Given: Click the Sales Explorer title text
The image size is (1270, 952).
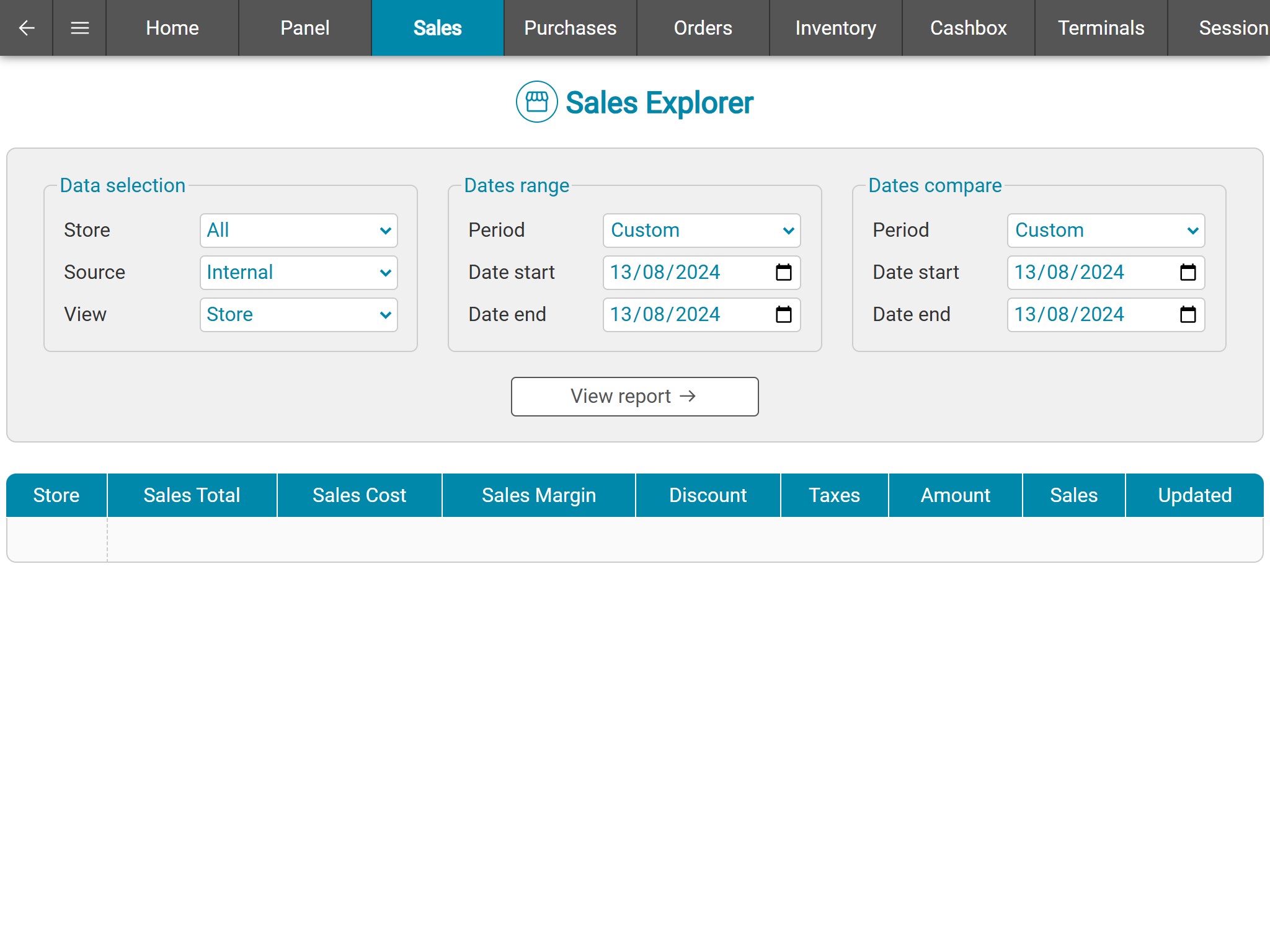Looking at the screenshot, I should (x=660, y=103).
